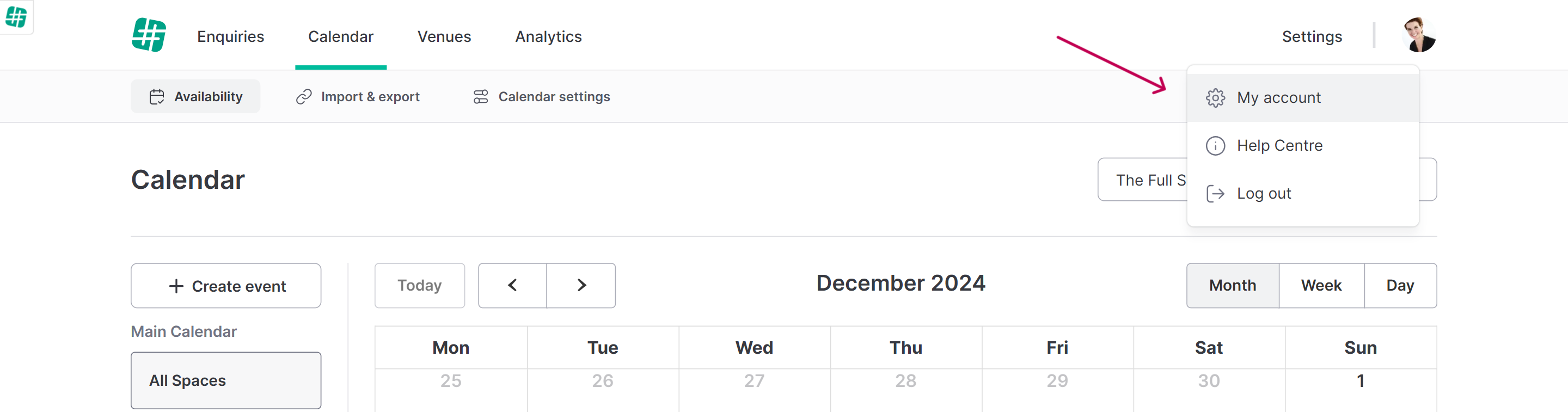Switch calendar to Month view

click(x=1233, y=285)
